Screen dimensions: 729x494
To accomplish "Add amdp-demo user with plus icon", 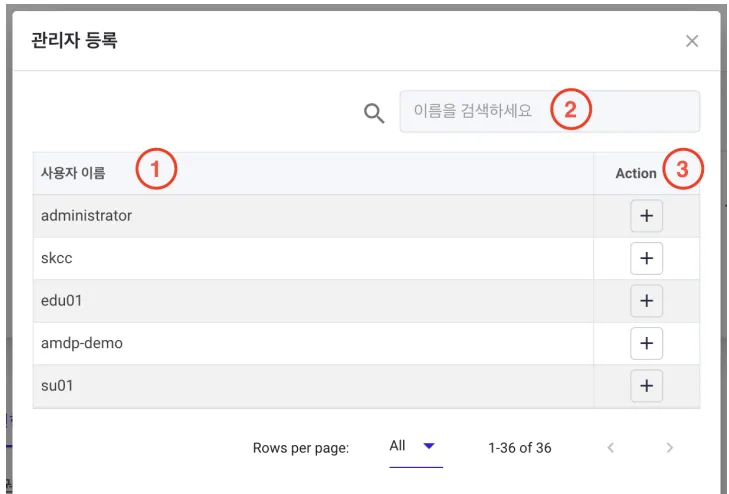I will (x=646, y=343).
